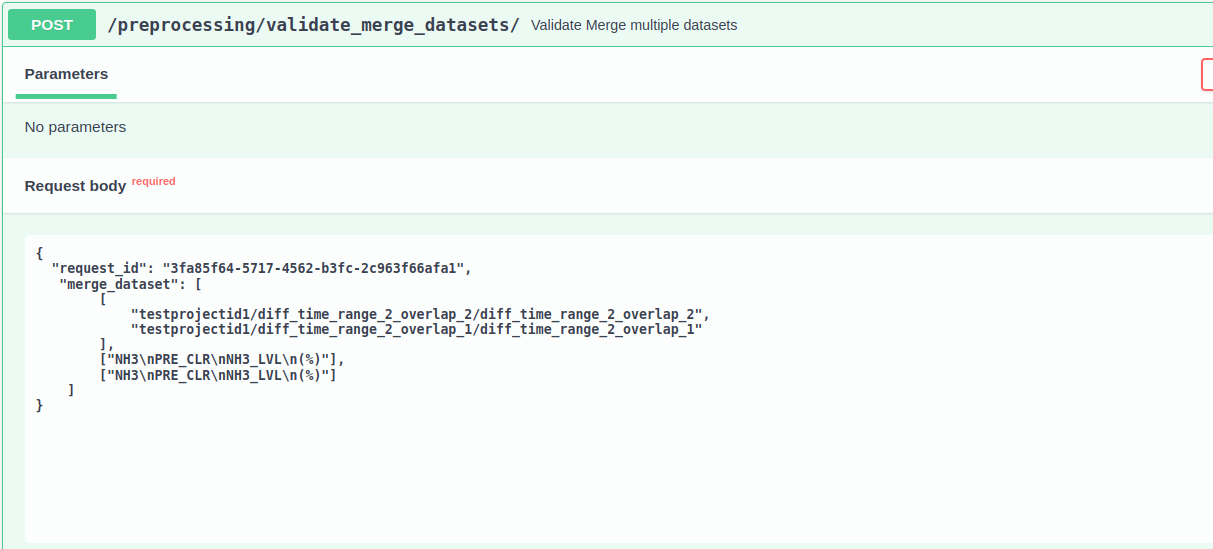Click the green POST method badge
Image resolution: width=1213 pixels, height=549 pixels.
tap(52, 25)
